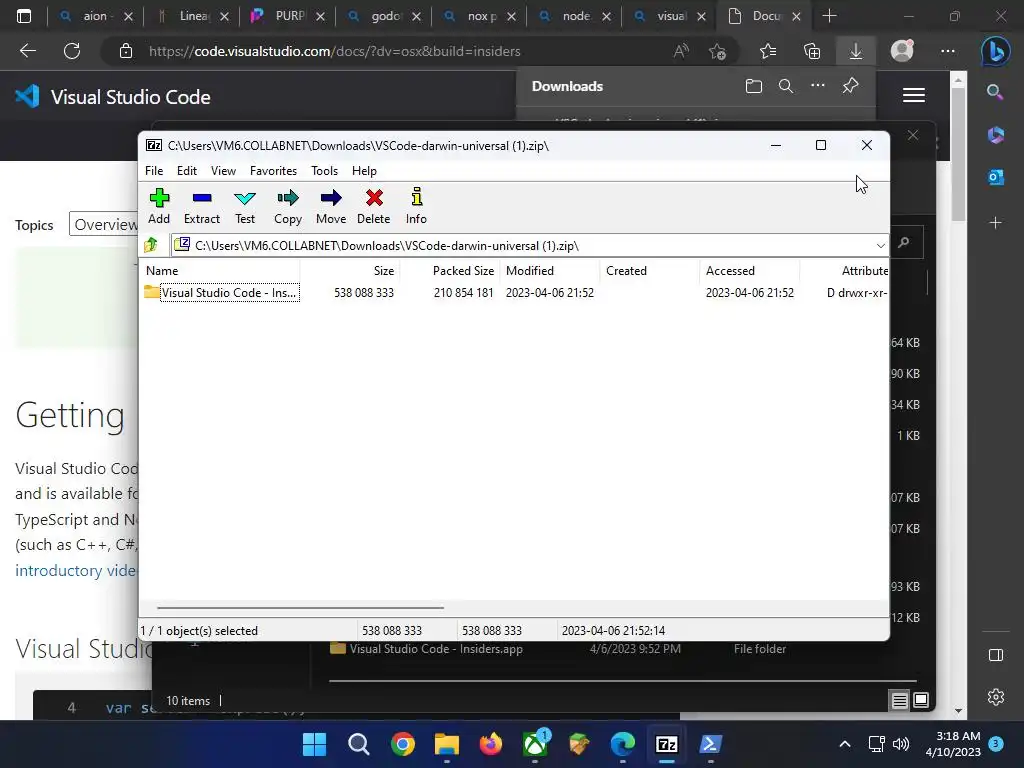Switch to the 'nox p' browser tab
Viewport: 1024px width, 768px height.
480,16
